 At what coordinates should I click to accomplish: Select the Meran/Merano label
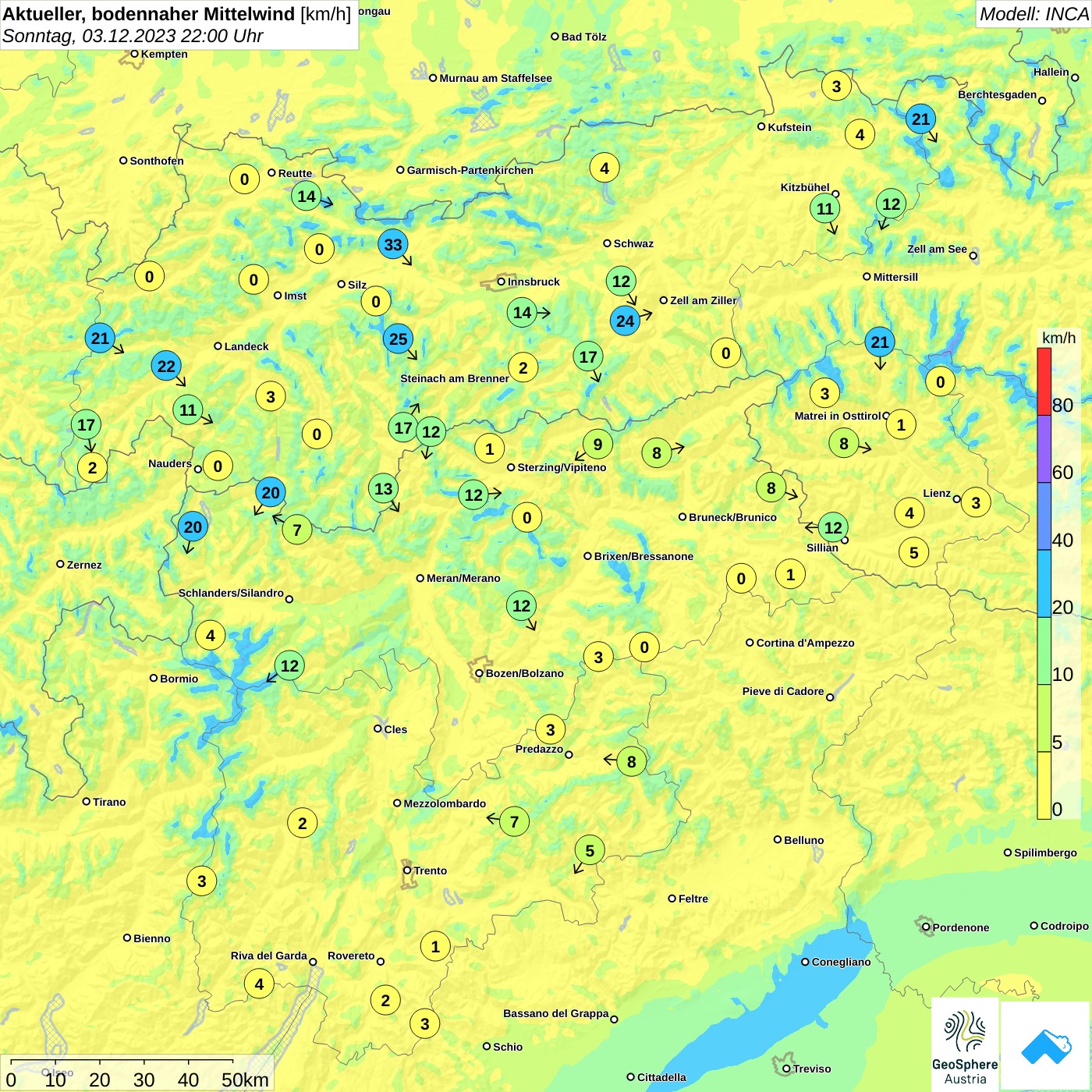tap(463, 578)
